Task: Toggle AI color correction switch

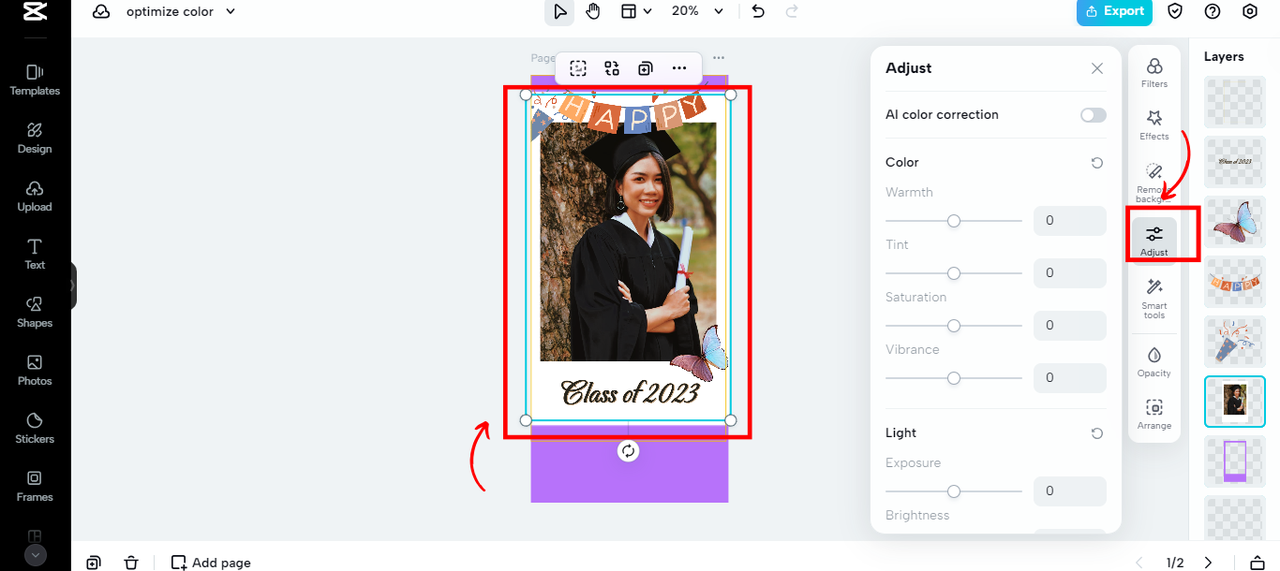Action: [1093, 115]
